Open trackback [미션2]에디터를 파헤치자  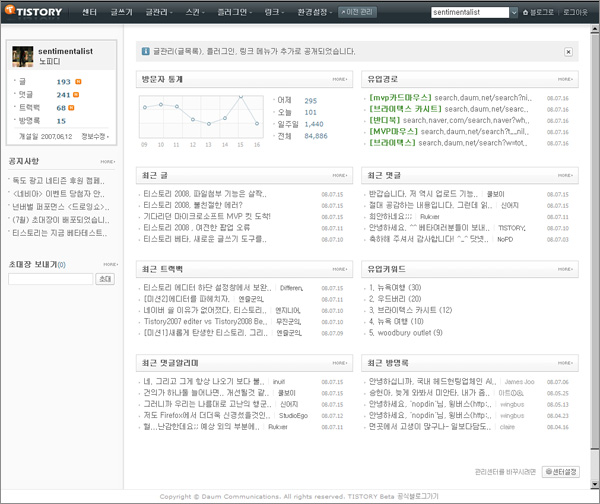click(x=186, y=299)
